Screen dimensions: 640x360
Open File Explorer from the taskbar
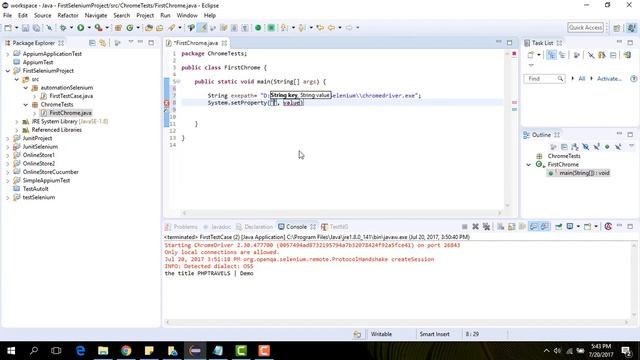[x=103, y=351]
